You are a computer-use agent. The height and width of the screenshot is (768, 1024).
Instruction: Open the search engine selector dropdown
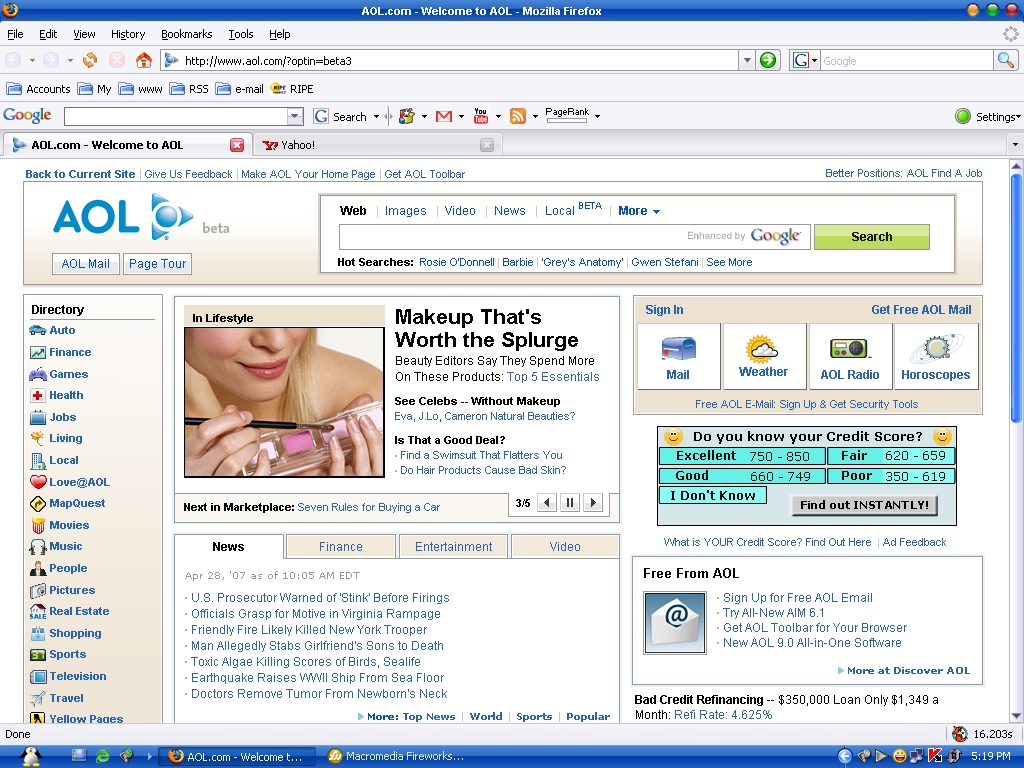pyautogui.click(x=805, y=60)
